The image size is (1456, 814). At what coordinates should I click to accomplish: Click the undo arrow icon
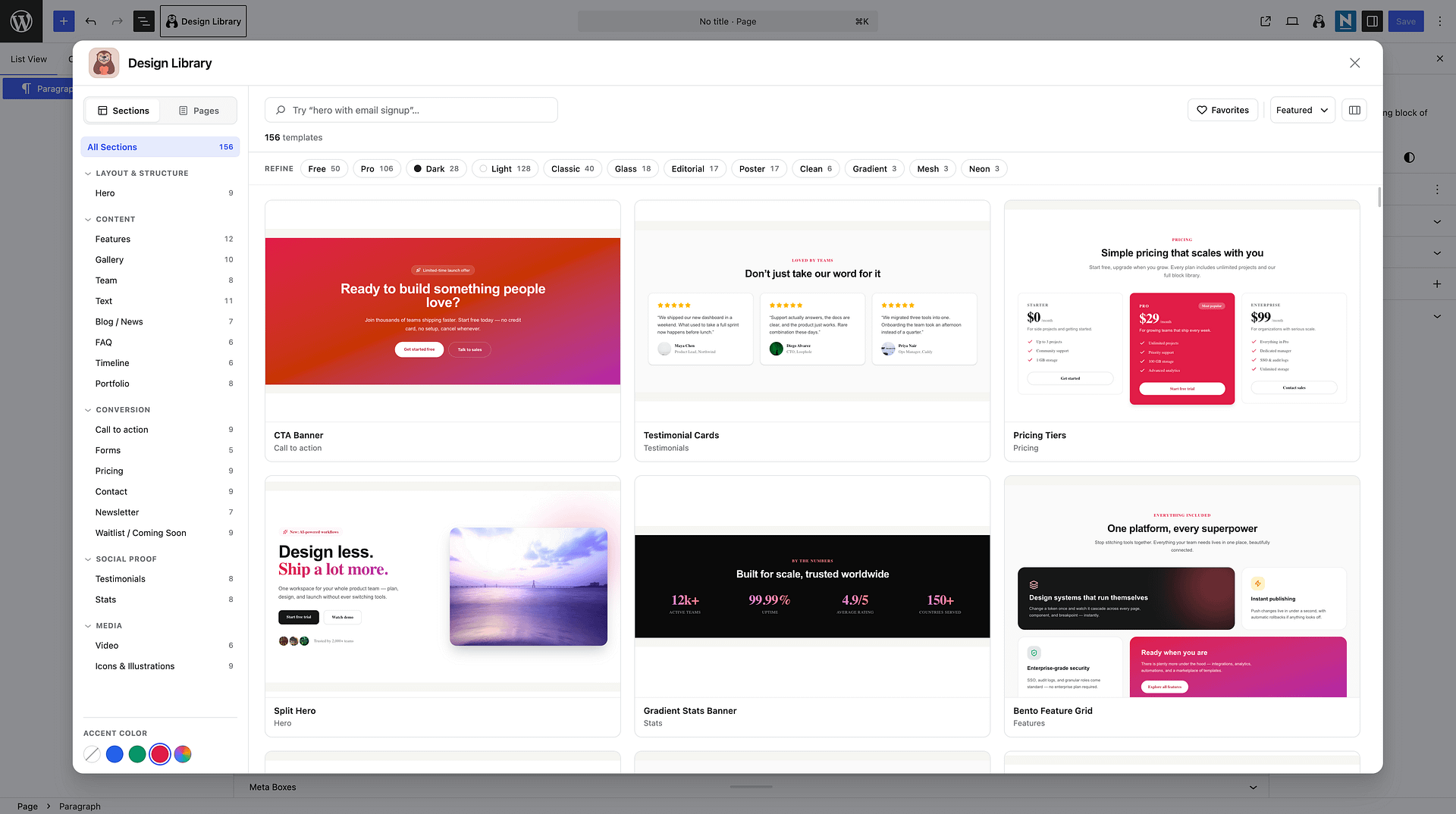(91, 21)
